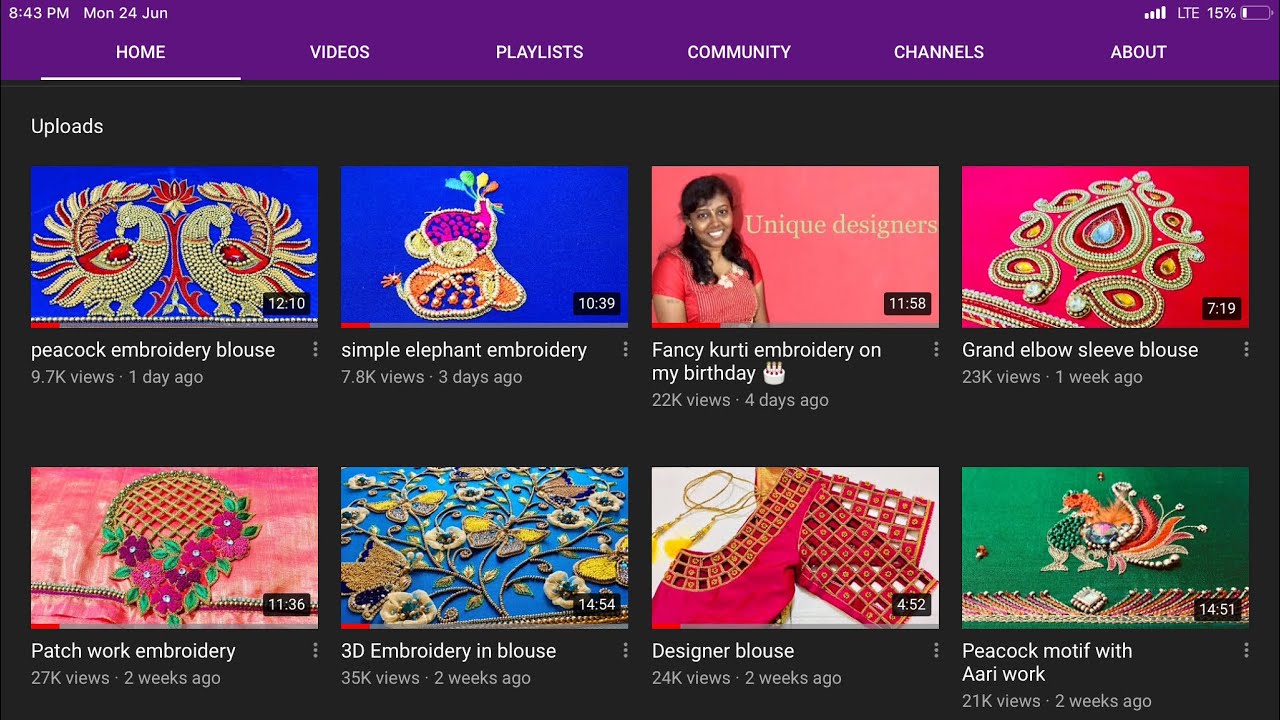The image size is (1280, 720).
Task: Click '24K views · 2 weeks ago' text
Action: pos(747,678)
